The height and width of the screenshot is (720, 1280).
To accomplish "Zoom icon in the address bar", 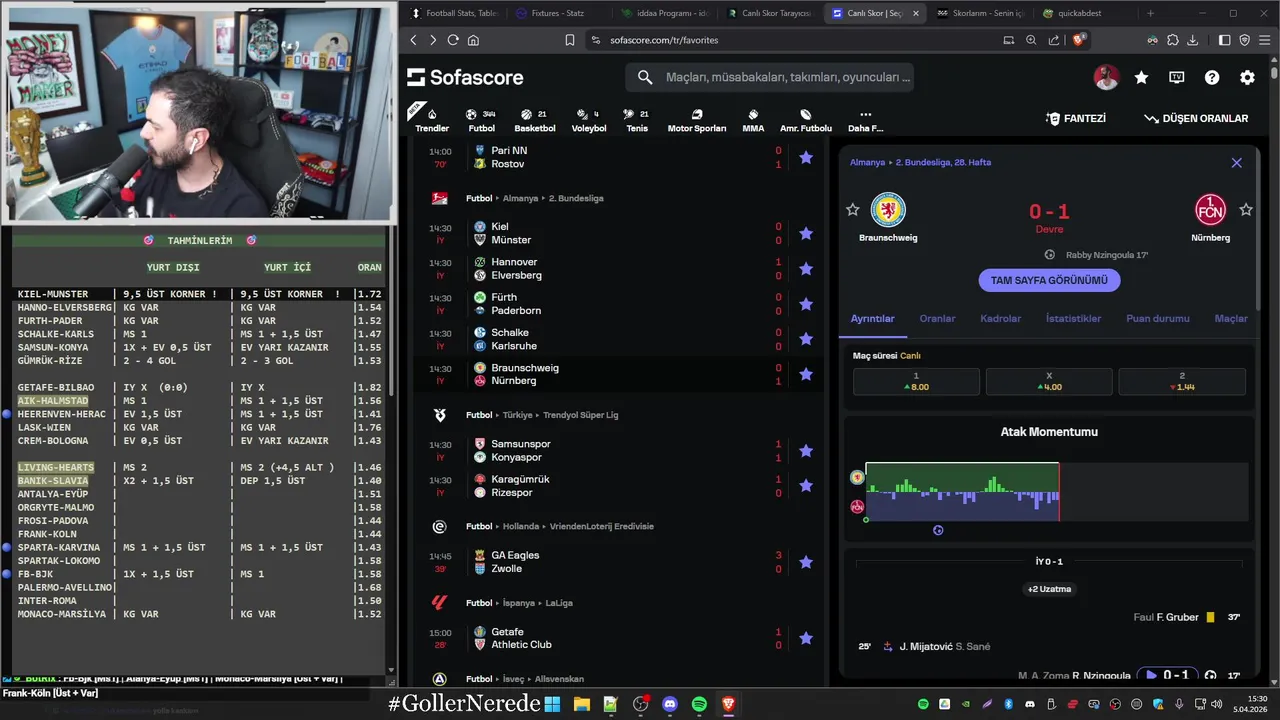I will click(x=1031, y=40).
